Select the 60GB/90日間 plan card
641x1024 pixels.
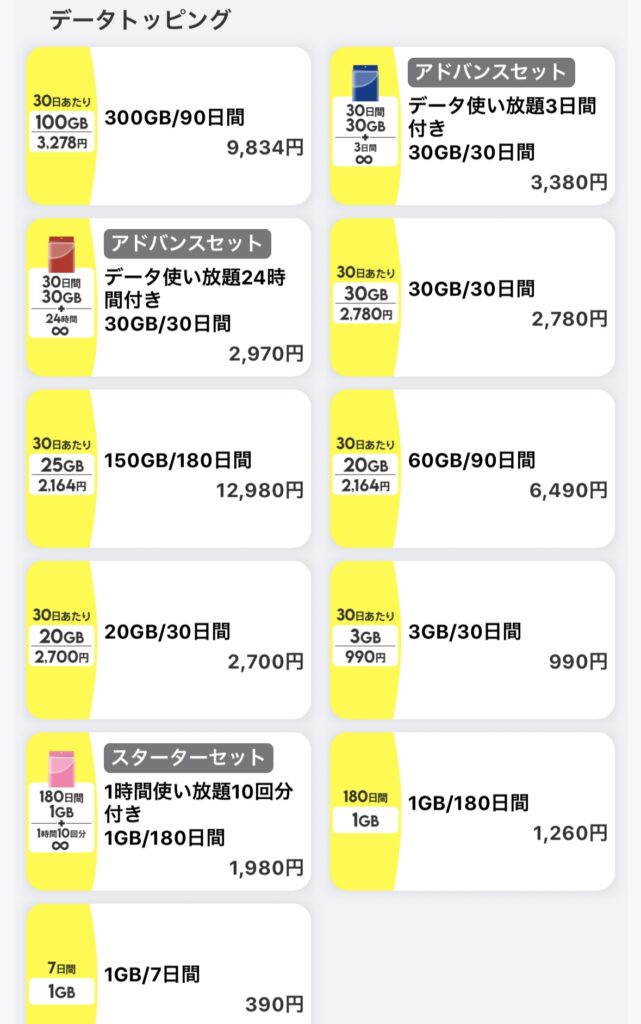[x=472, y=469]
